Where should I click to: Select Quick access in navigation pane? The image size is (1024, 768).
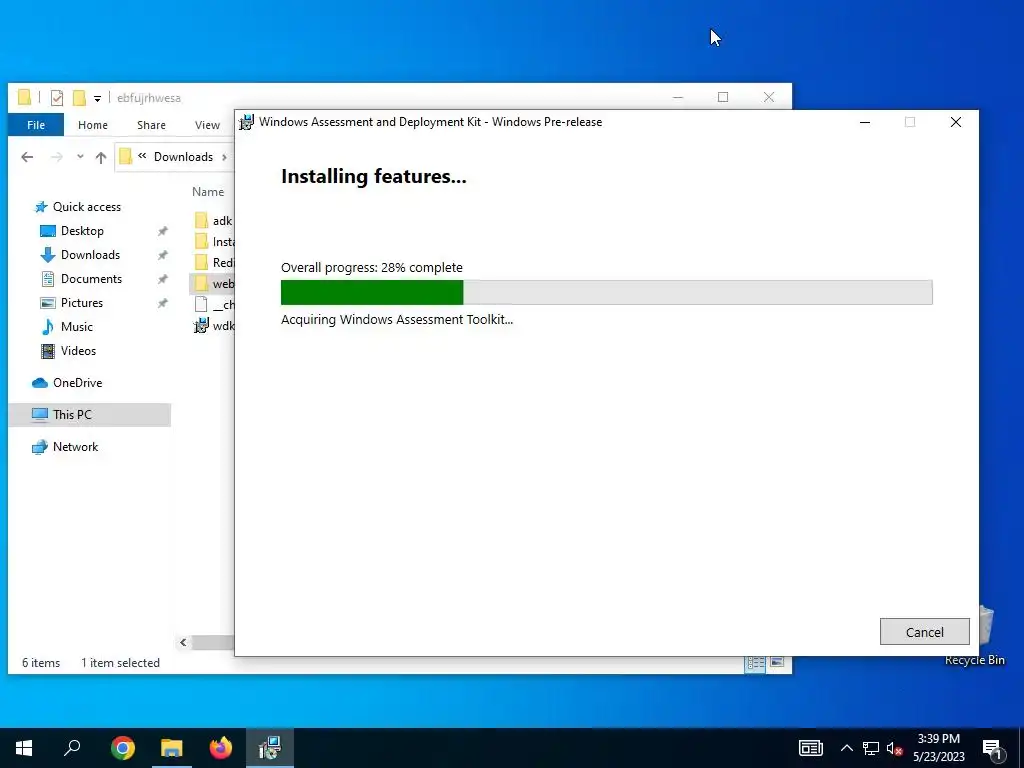pyautogui.click(x=87, y=206)
